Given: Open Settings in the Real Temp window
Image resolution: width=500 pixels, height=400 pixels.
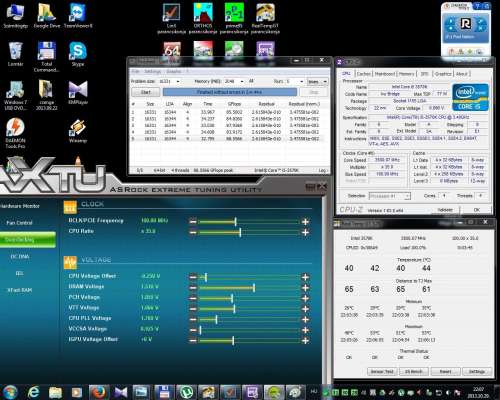Looking at the screenshot, I should pyautogui.click(x=477, y=371).
